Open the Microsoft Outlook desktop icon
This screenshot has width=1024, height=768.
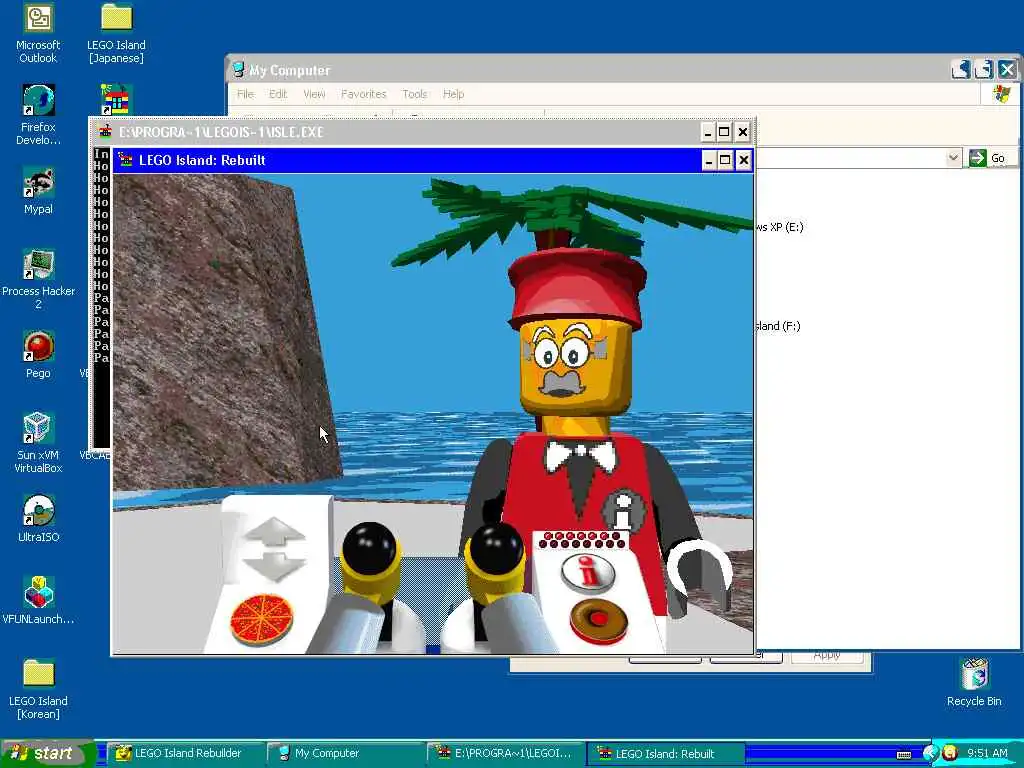pos(38,33)
